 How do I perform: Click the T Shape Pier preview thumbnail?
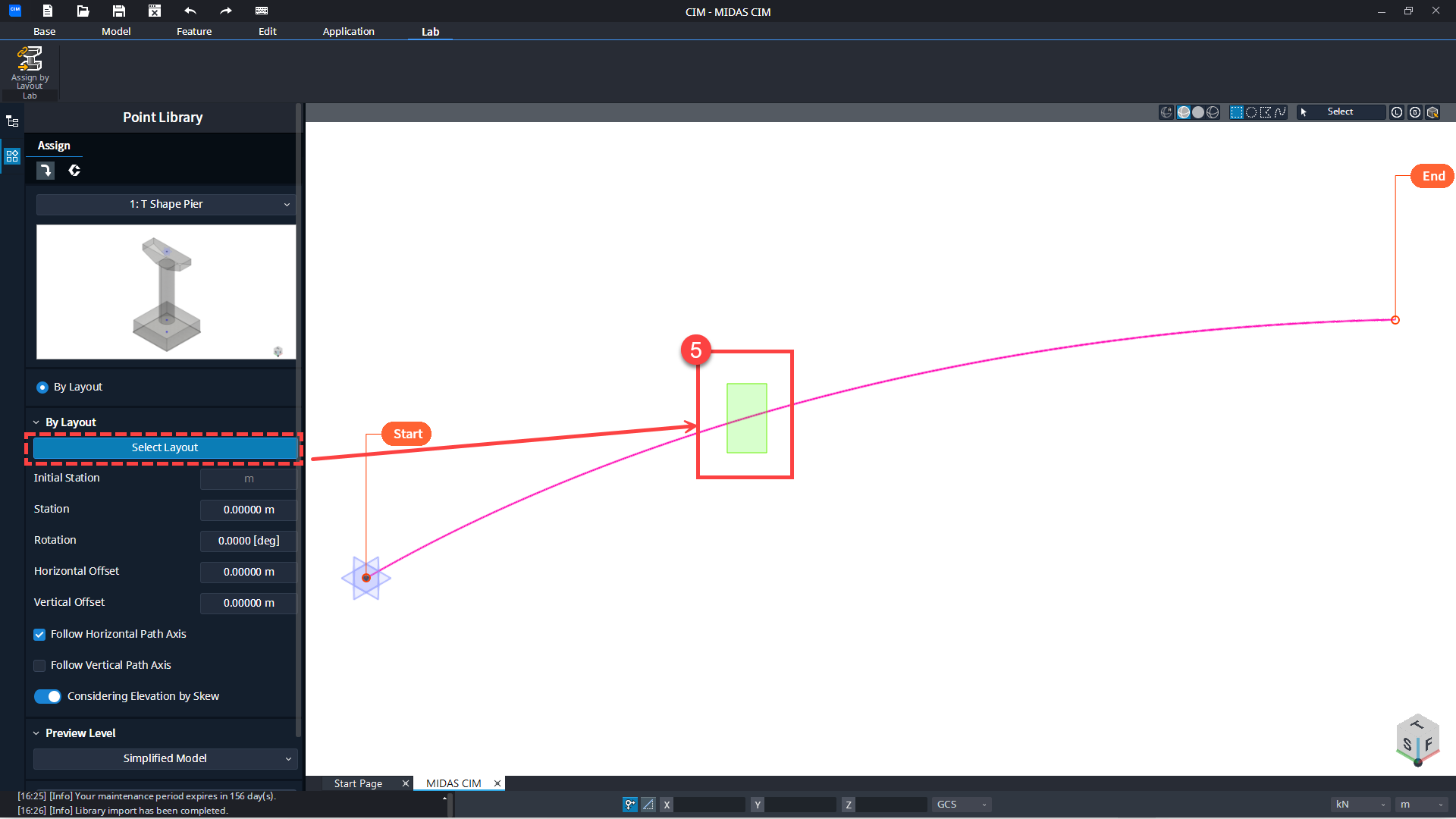click(x=166, y=292)
